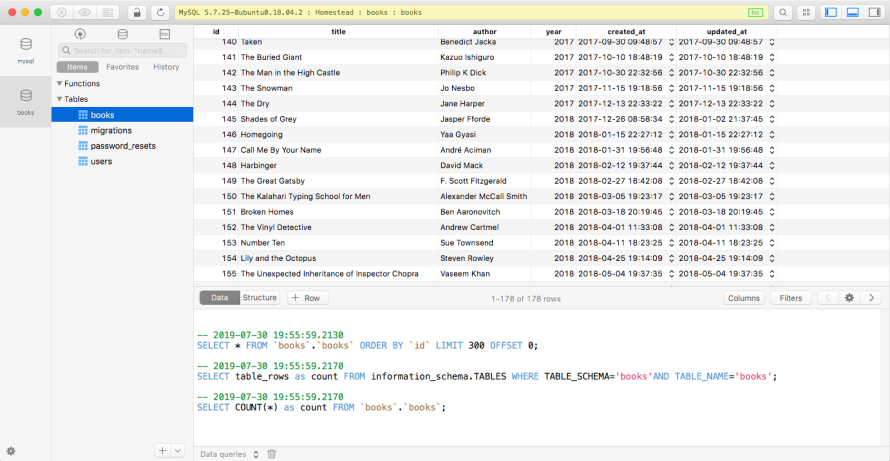Select the books database in left rail
Image resolution: width=890 pixels, height=461 pixels.
(26, 102)
